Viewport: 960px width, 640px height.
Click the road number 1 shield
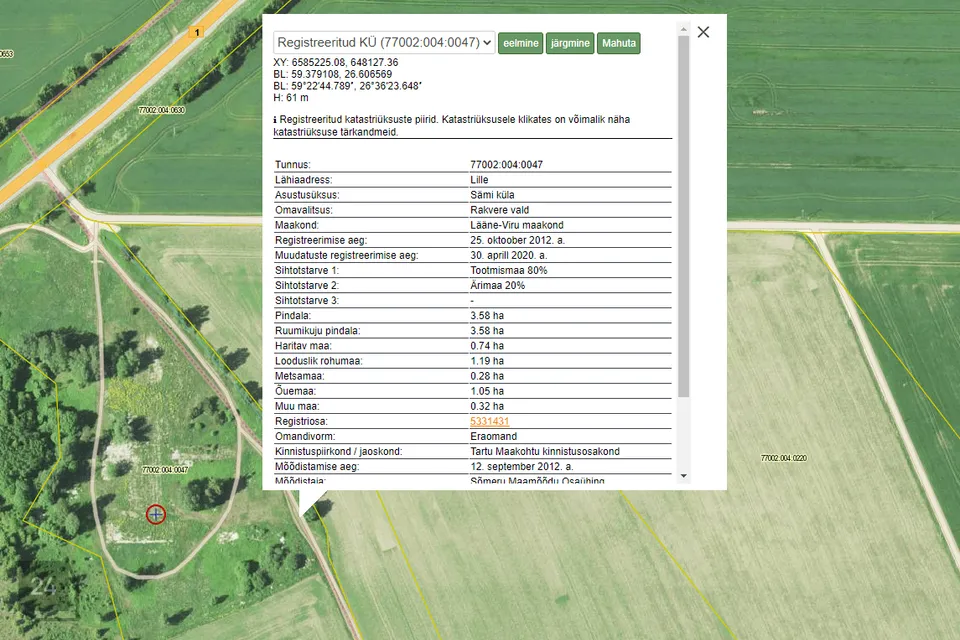click(198, 33)
